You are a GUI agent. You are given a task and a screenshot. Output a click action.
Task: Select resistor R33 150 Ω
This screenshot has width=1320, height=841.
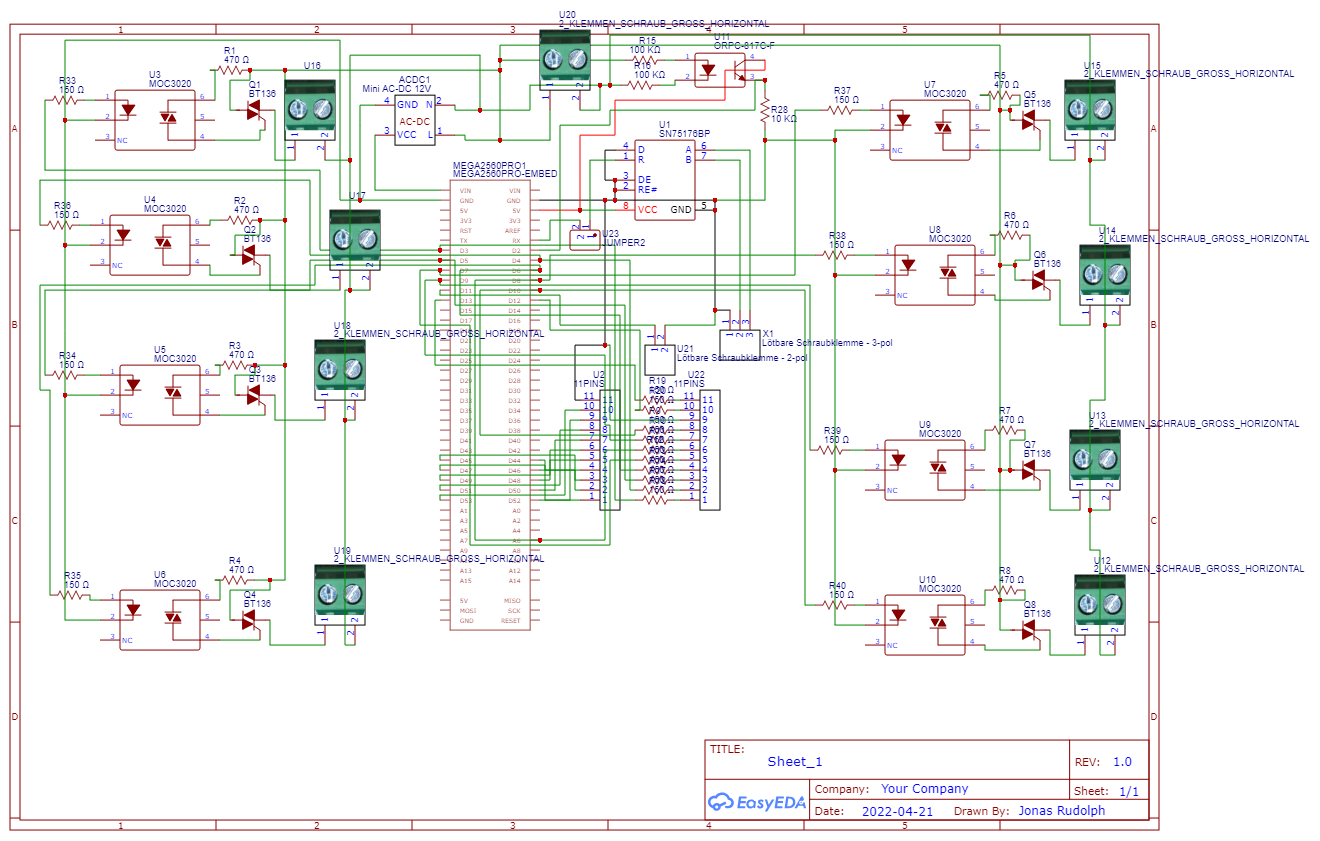[x=67, y=98]
